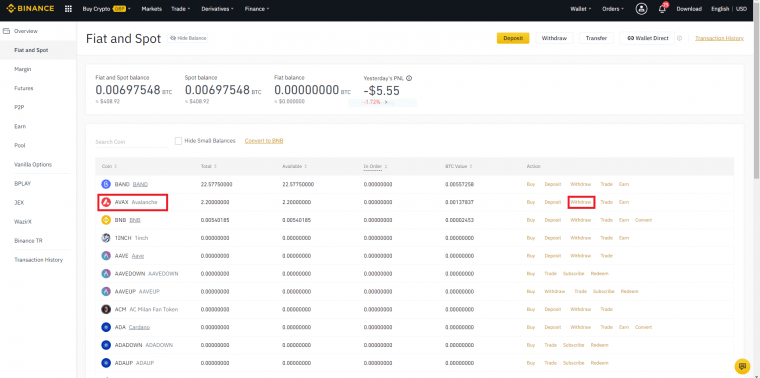
Task: Click info icon beside Yesterday's PNL
Action: click(x=409, y=78)
